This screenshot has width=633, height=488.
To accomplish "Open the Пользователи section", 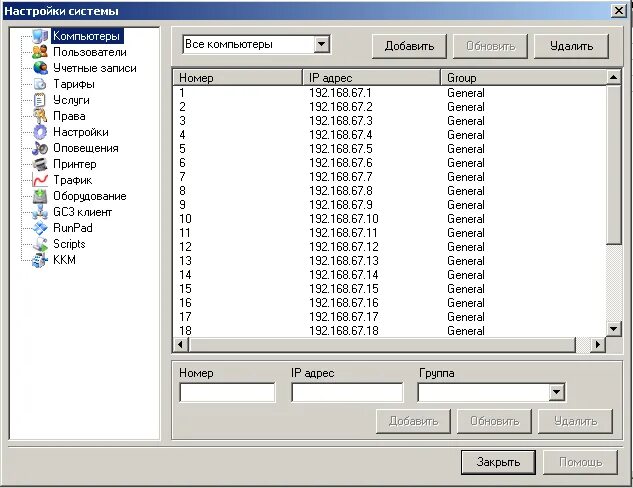I will point(90,52).
